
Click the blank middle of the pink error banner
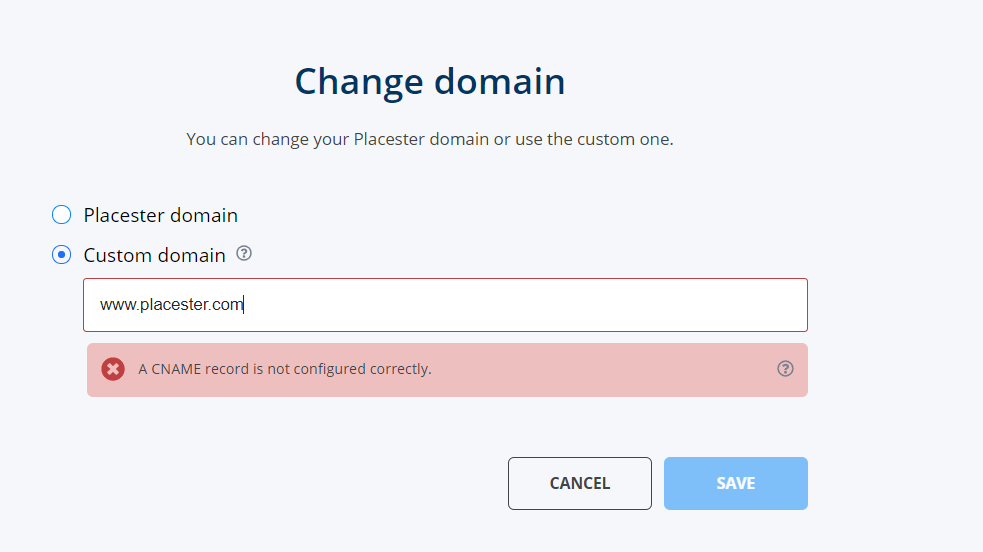point(600,369)
